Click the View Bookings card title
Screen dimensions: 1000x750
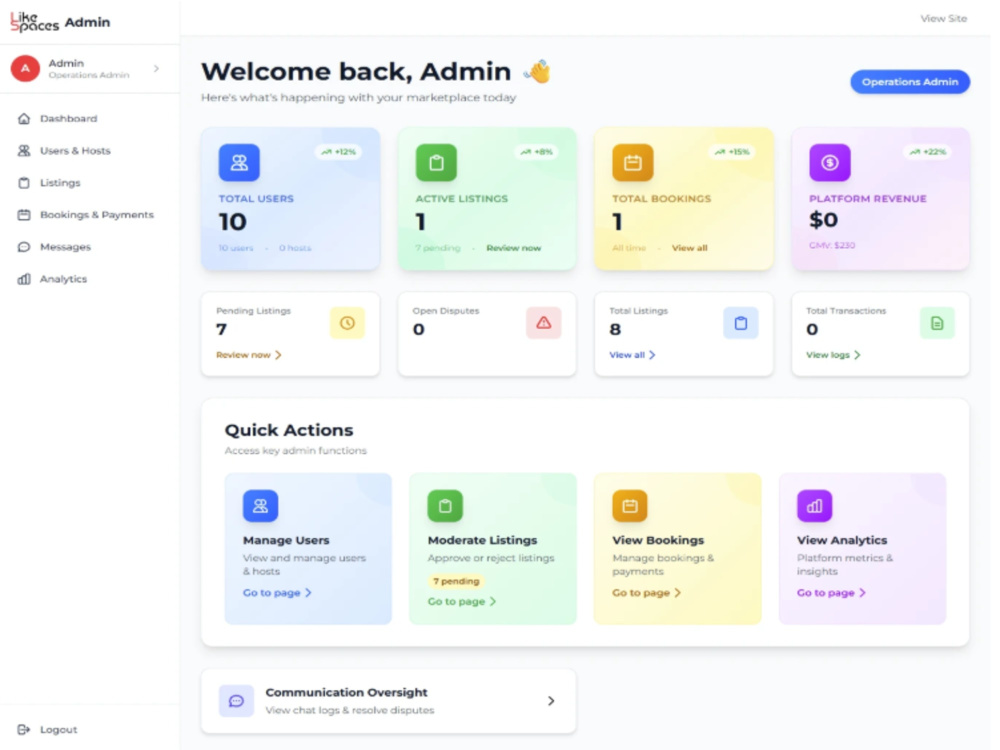pyautogui.click(x=658, y=540)
